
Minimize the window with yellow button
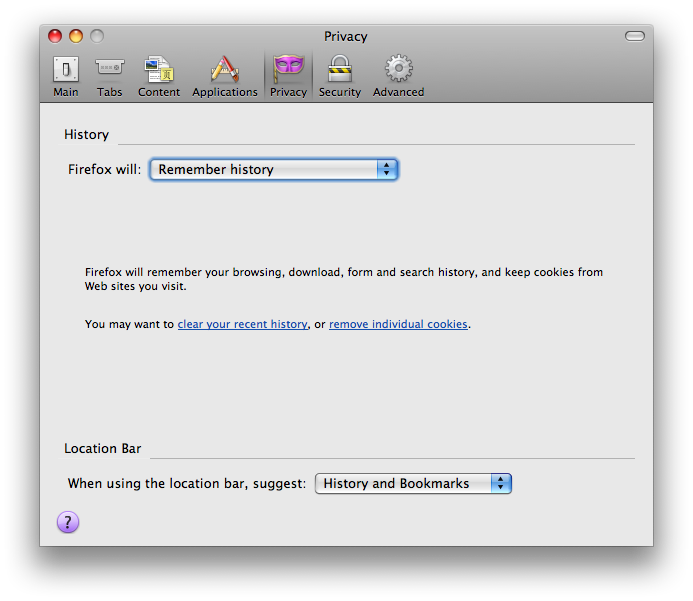click(76, 36)
